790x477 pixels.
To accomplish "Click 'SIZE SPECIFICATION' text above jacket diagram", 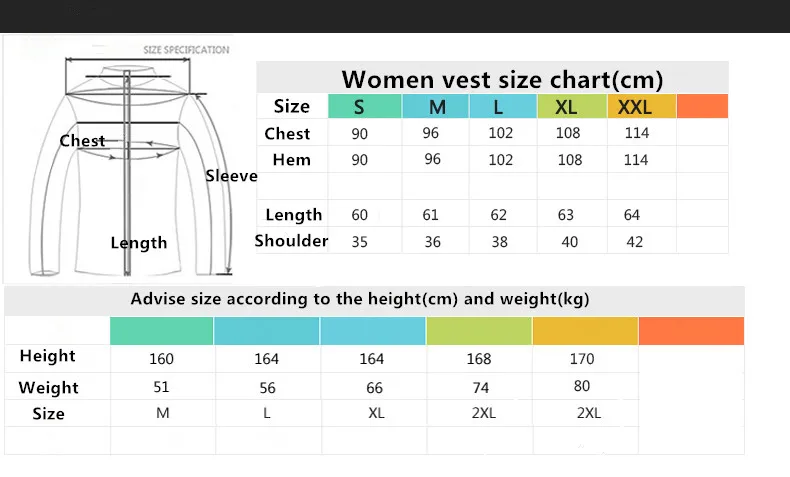I will coord(186,50).
